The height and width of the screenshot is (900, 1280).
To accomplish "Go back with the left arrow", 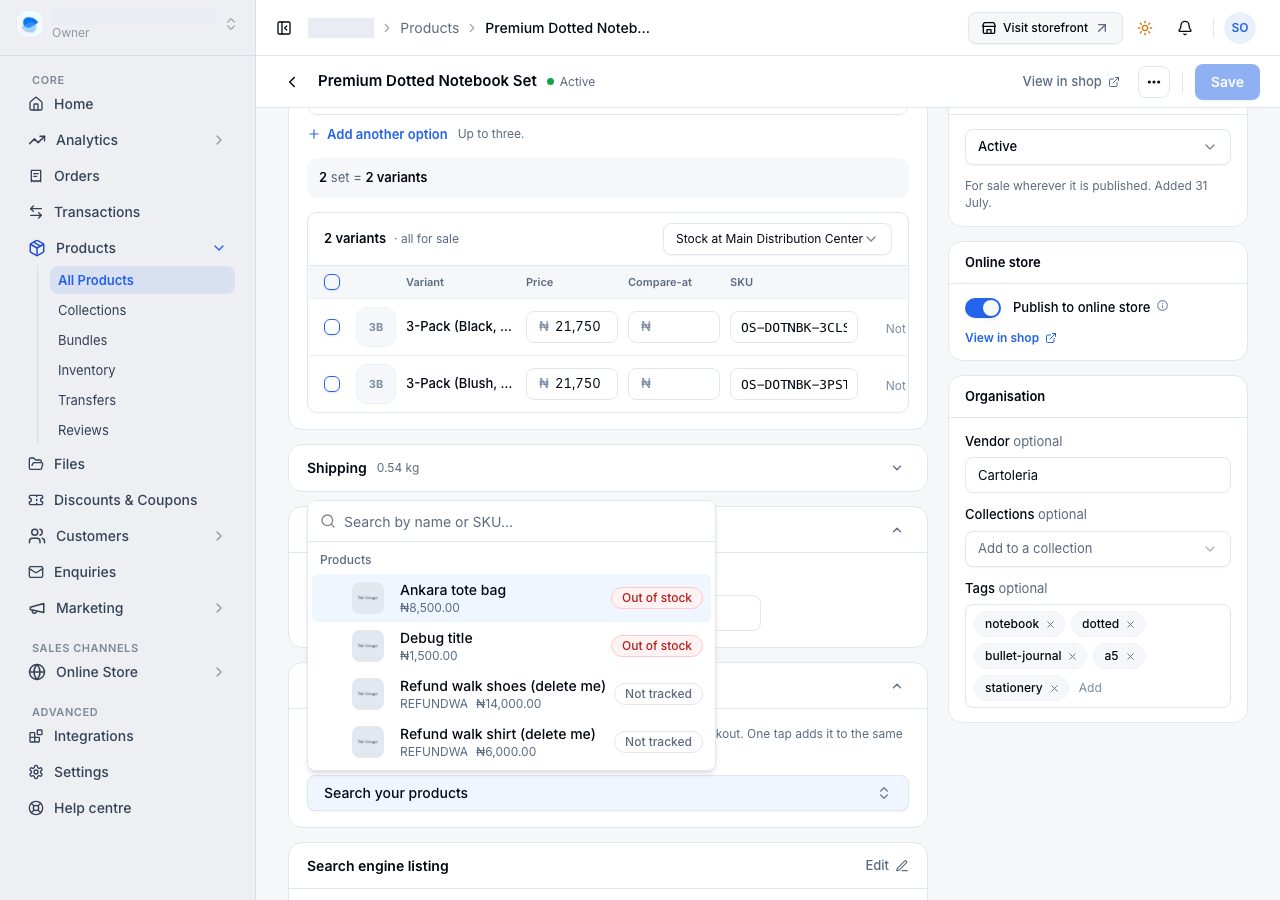I will [x=292, y=82].
